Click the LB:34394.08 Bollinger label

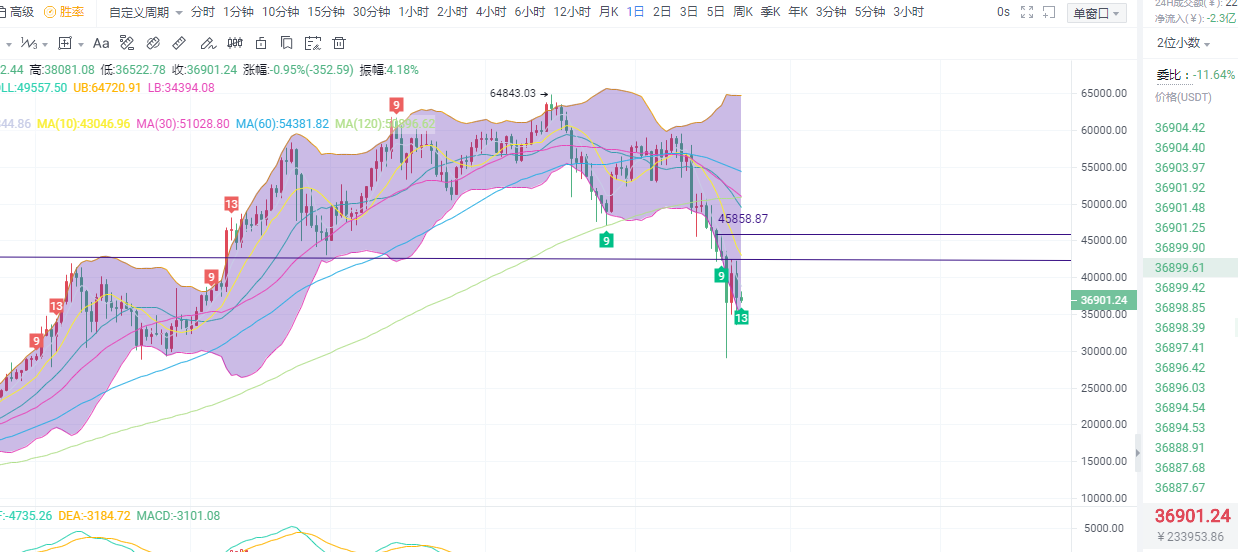[x=181, y=88]
